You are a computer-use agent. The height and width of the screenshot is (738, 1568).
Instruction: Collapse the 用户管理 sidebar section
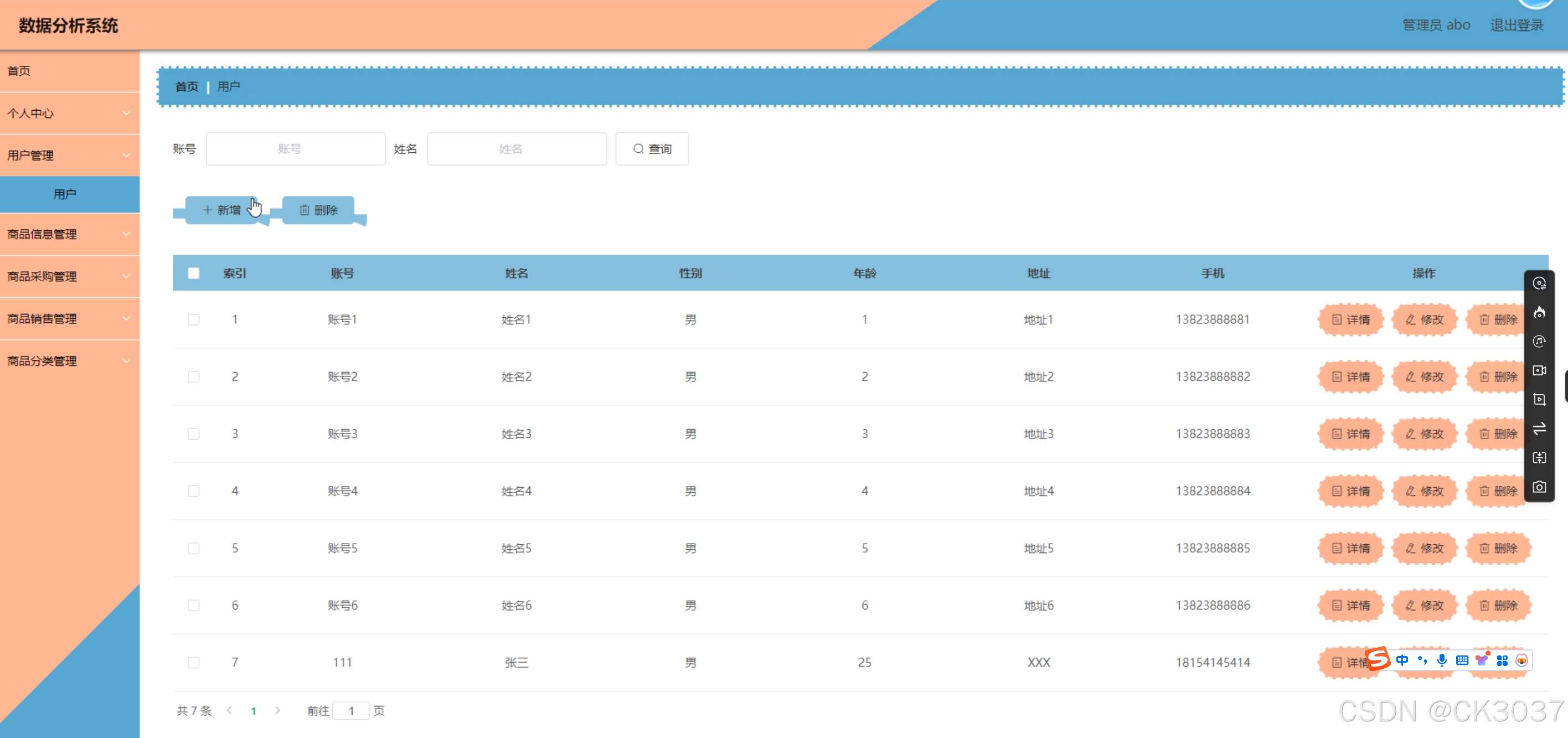(x=70, y=155)
